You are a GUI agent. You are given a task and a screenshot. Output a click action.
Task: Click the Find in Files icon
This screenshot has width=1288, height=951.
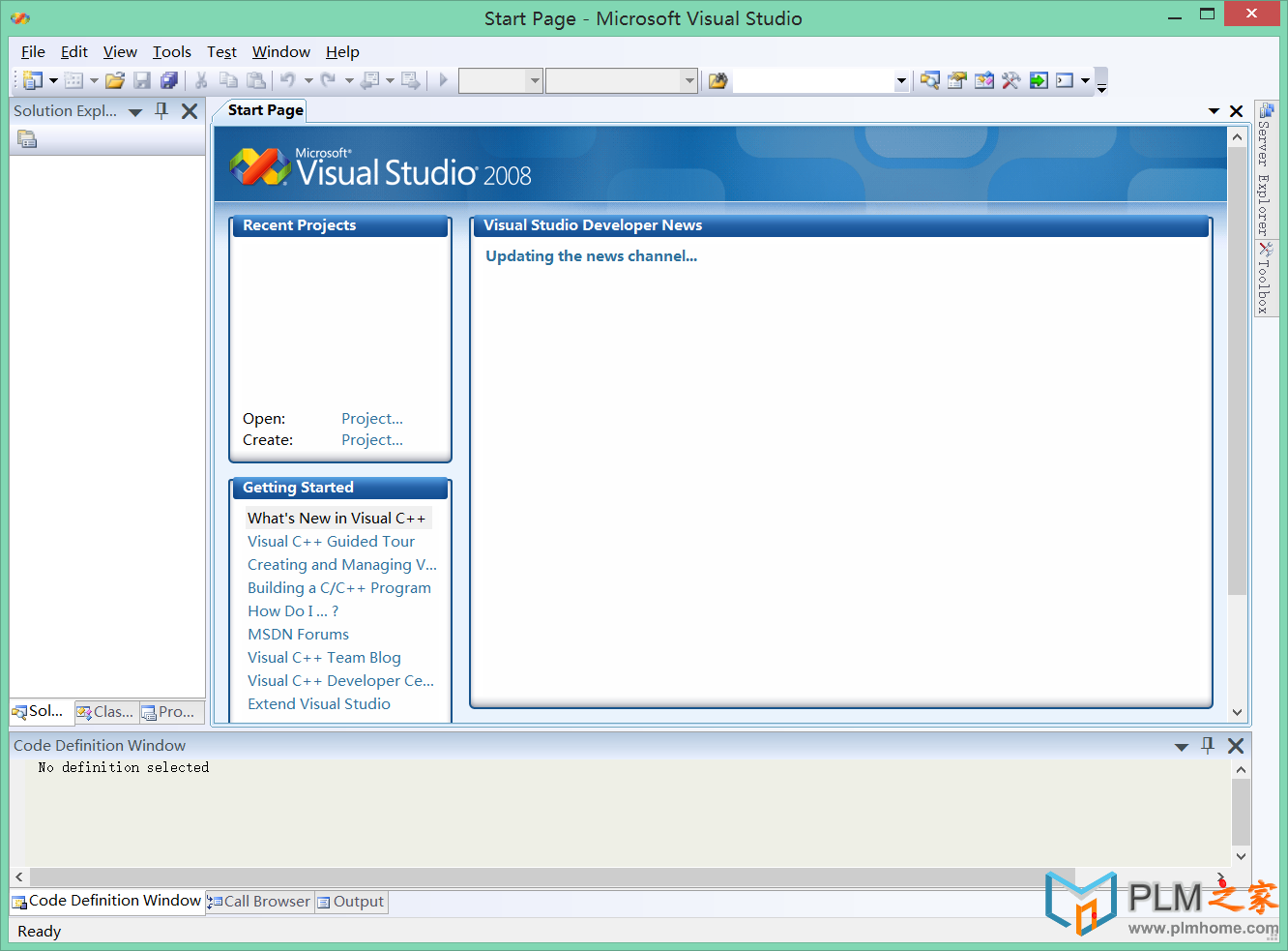(717, 80)
